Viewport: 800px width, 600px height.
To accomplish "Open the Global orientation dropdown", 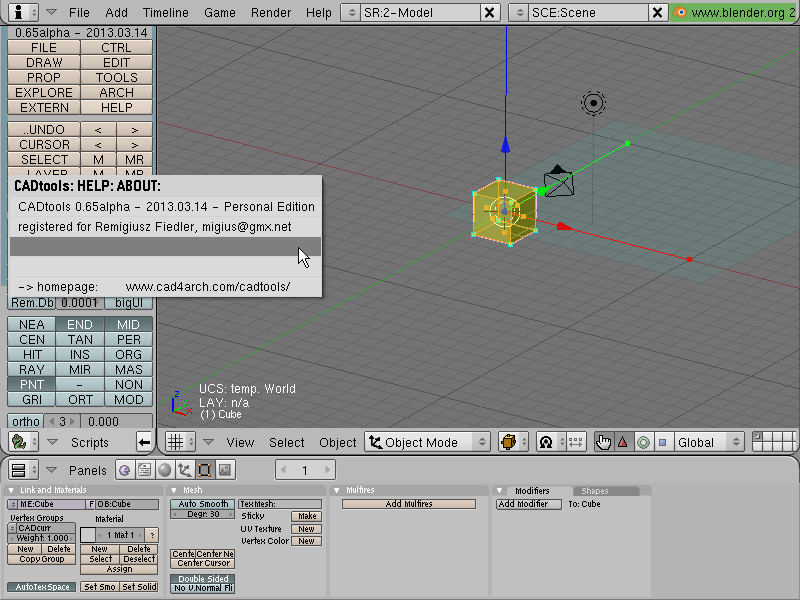I will (x=709, y=442).
